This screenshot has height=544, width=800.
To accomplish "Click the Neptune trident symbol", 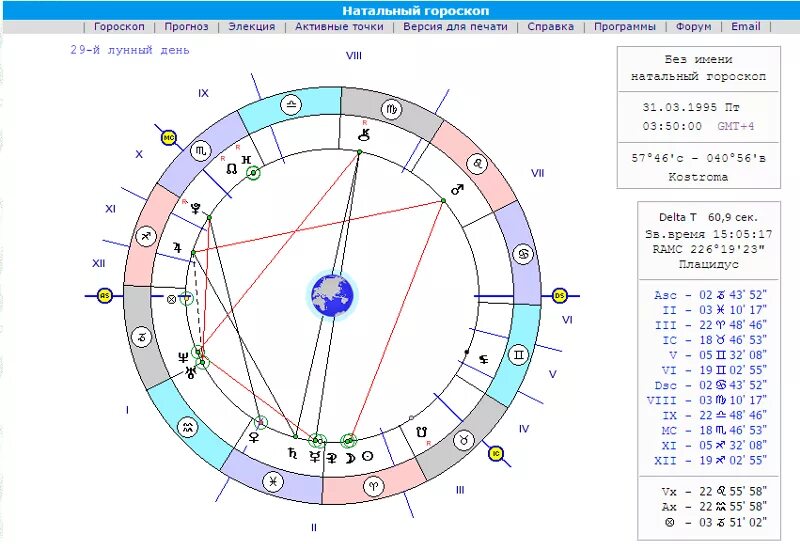I will pos(183,358).
